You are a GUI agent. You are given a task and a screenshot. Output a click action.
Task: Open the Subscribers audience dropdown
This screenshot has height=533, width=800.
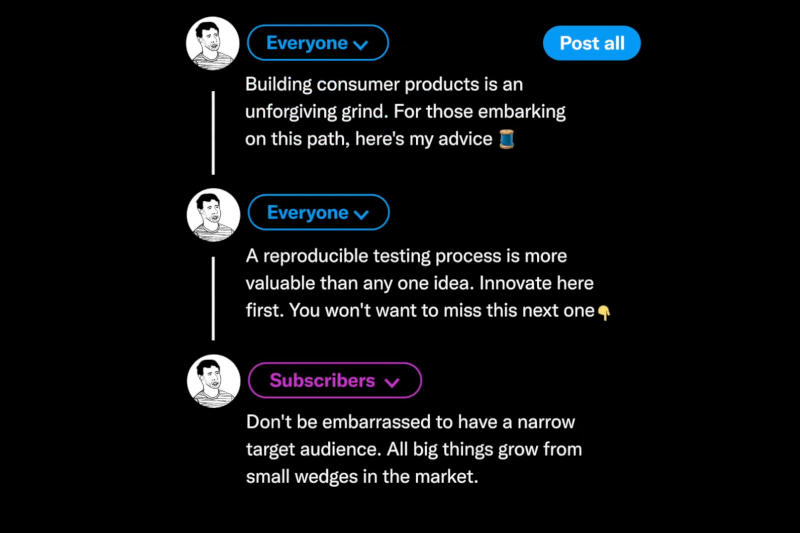coord(334,381)
